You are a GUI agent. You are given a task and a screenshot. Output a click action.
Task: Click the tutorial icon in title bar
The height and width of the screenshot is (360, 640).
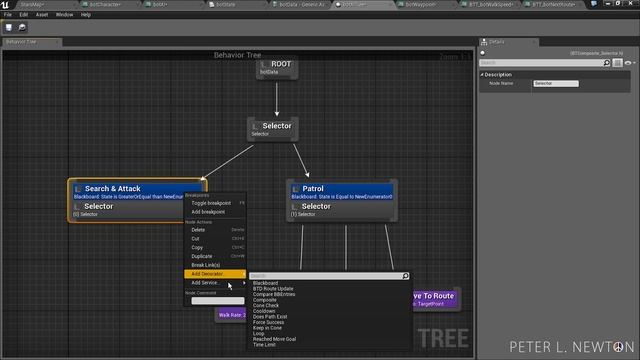click(593, 4)
